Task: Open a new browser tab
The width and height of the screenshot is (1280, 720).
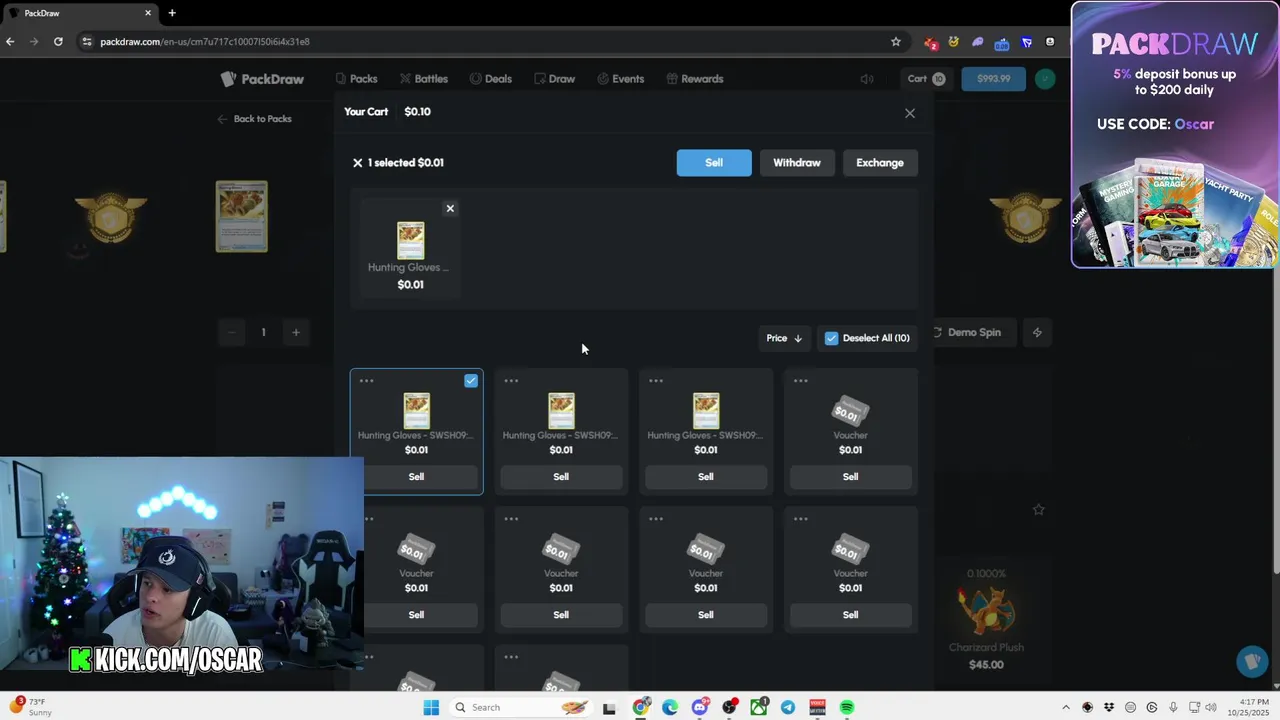Action: click(172, 13)
